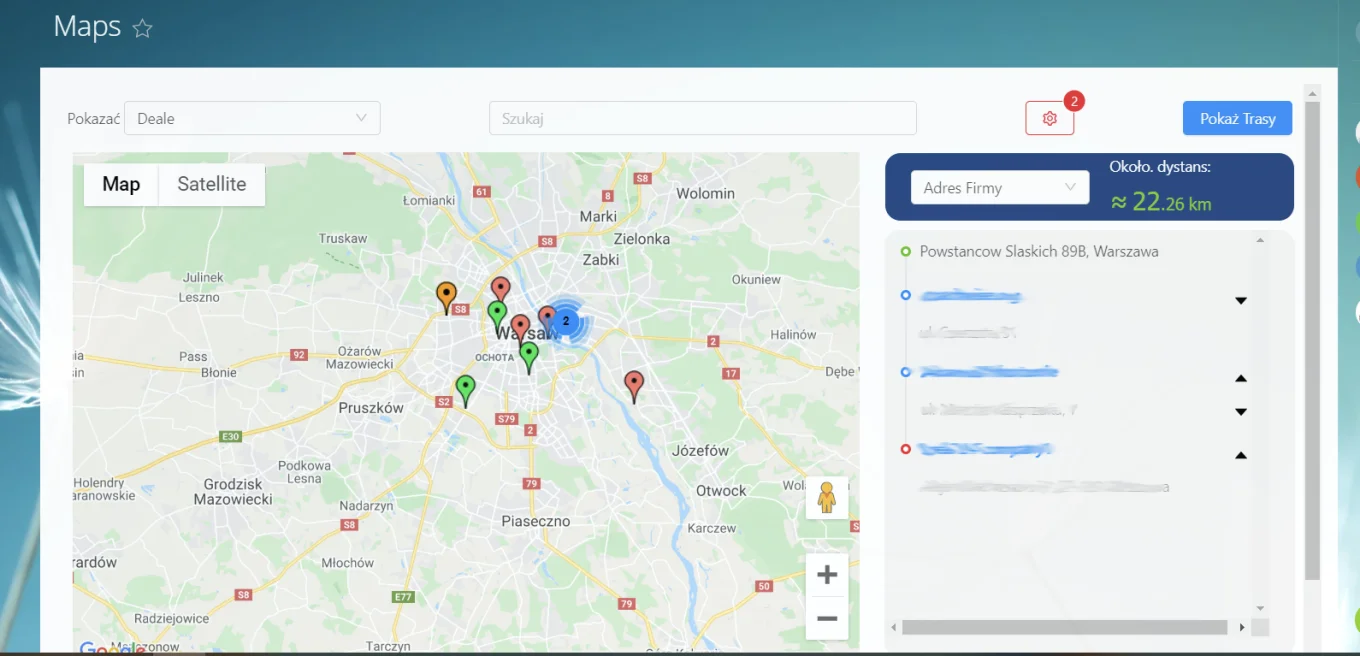Image resolution: width=1360 pixels, height=656 pixels.
Task: Click the Szukaj search input field
Action: point(702,118)
